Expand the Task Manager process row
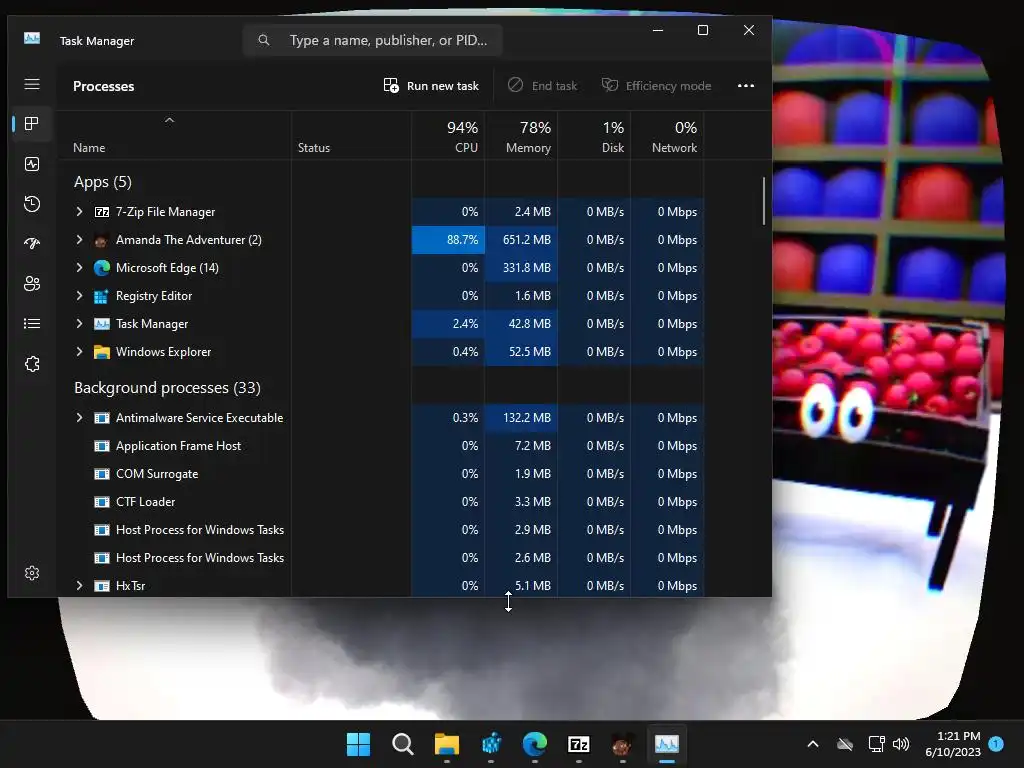This screenshot has height=768, width=1024. pyautogui.click(x=79, y=324)
